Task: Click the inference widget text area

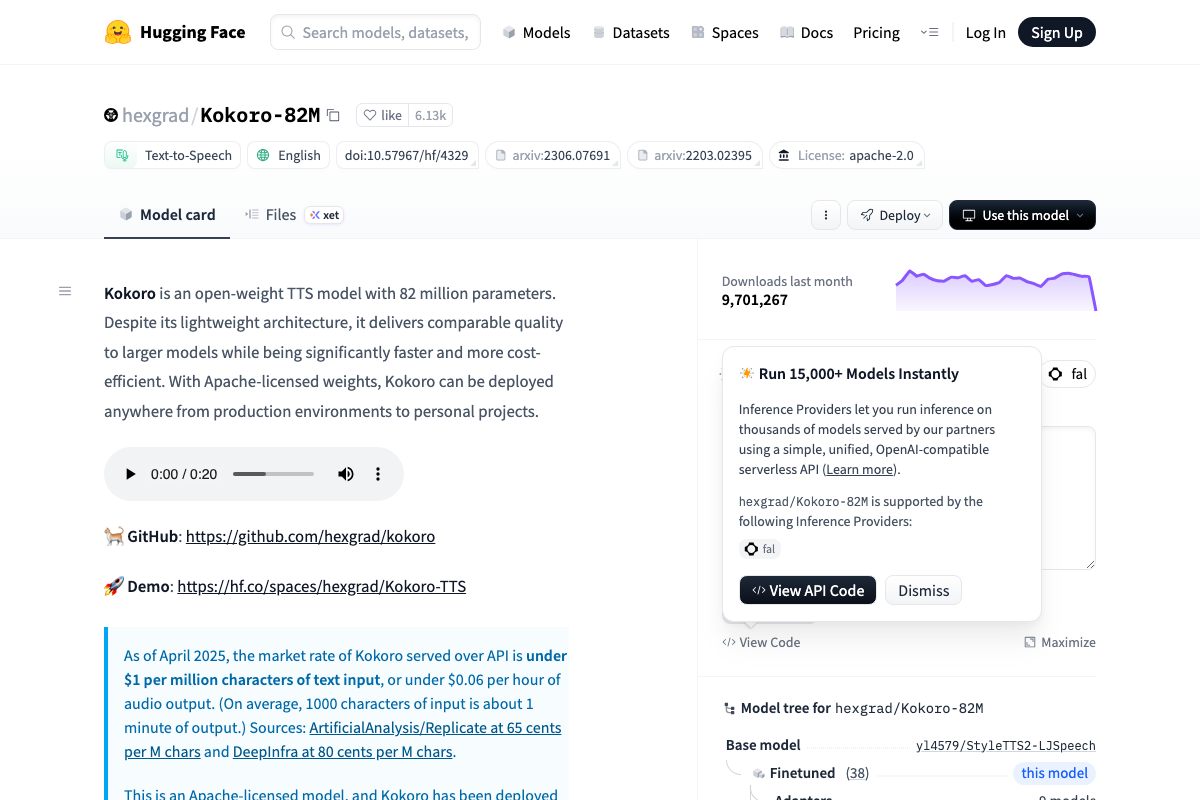Action: 1068,498
